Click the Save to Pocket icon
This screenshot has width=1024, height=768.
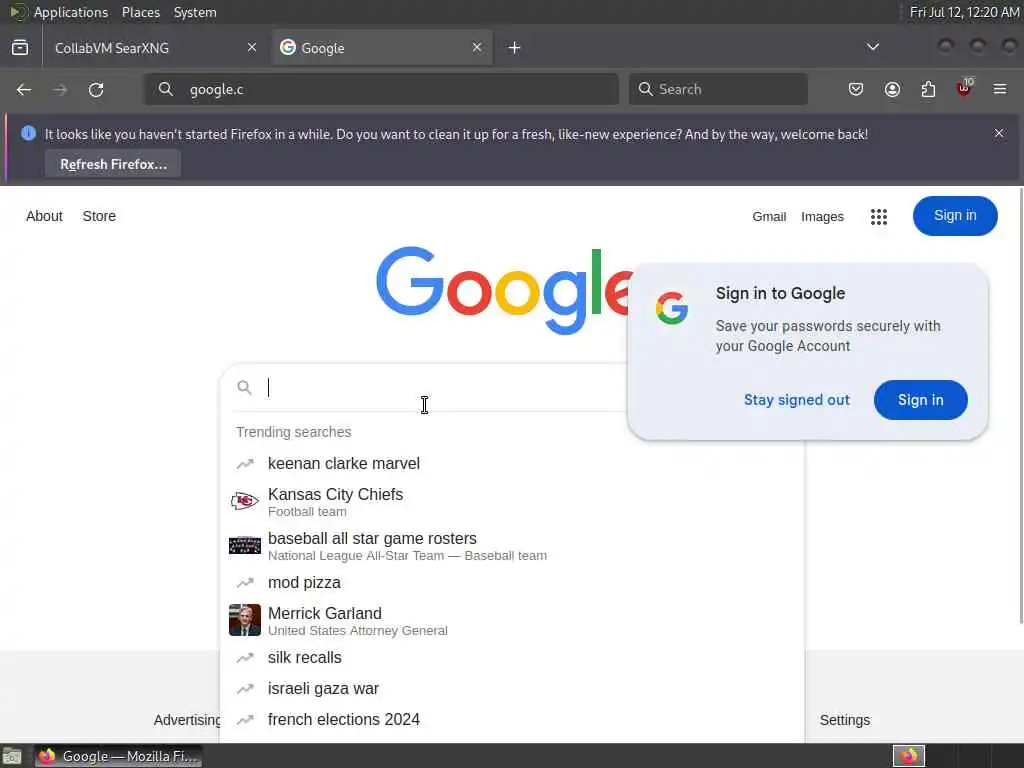(856, 89)
